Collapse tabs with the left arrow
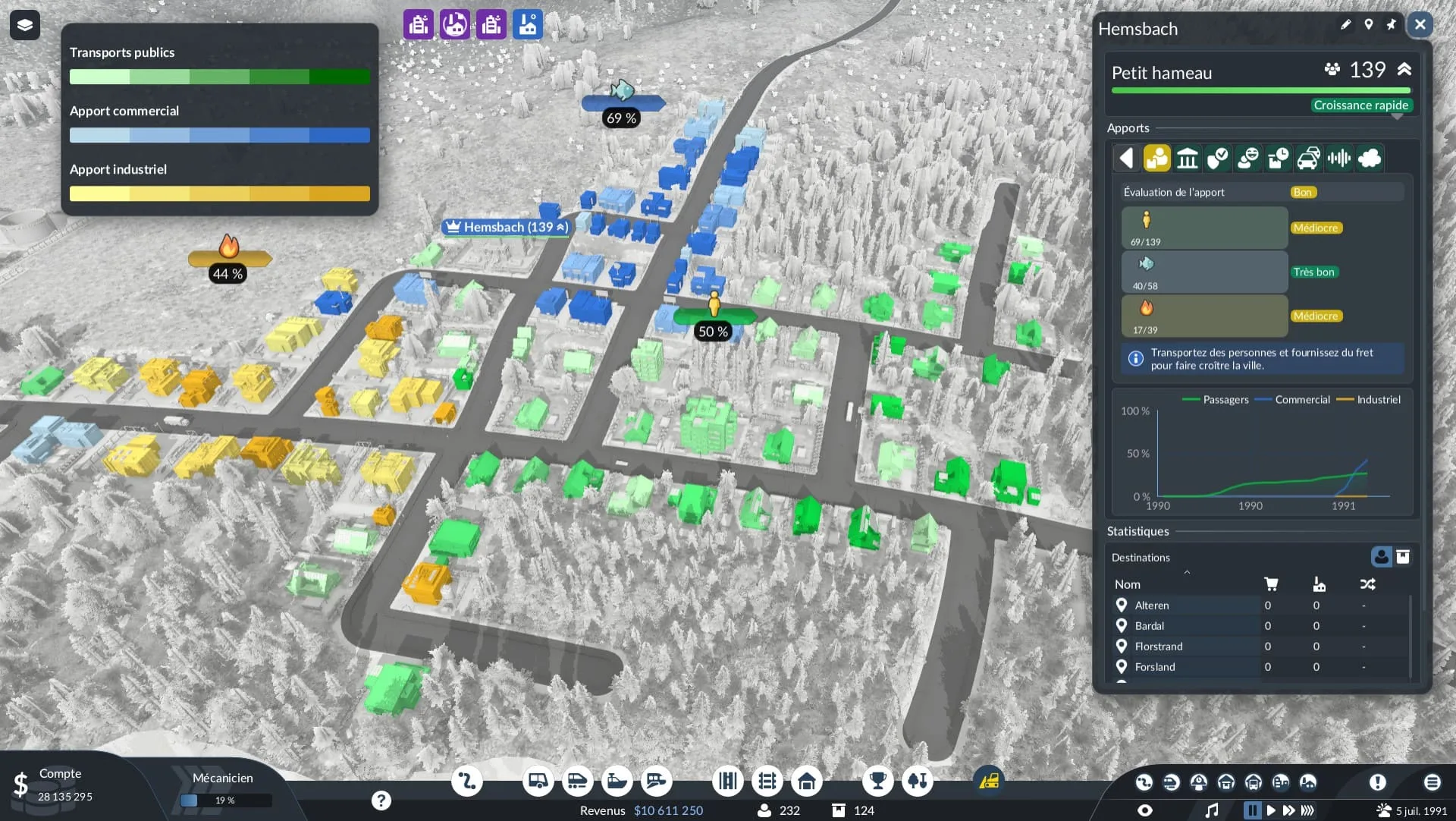Image resolution: width=1456 pixels, height=821 pixels. click(1127, 158)
